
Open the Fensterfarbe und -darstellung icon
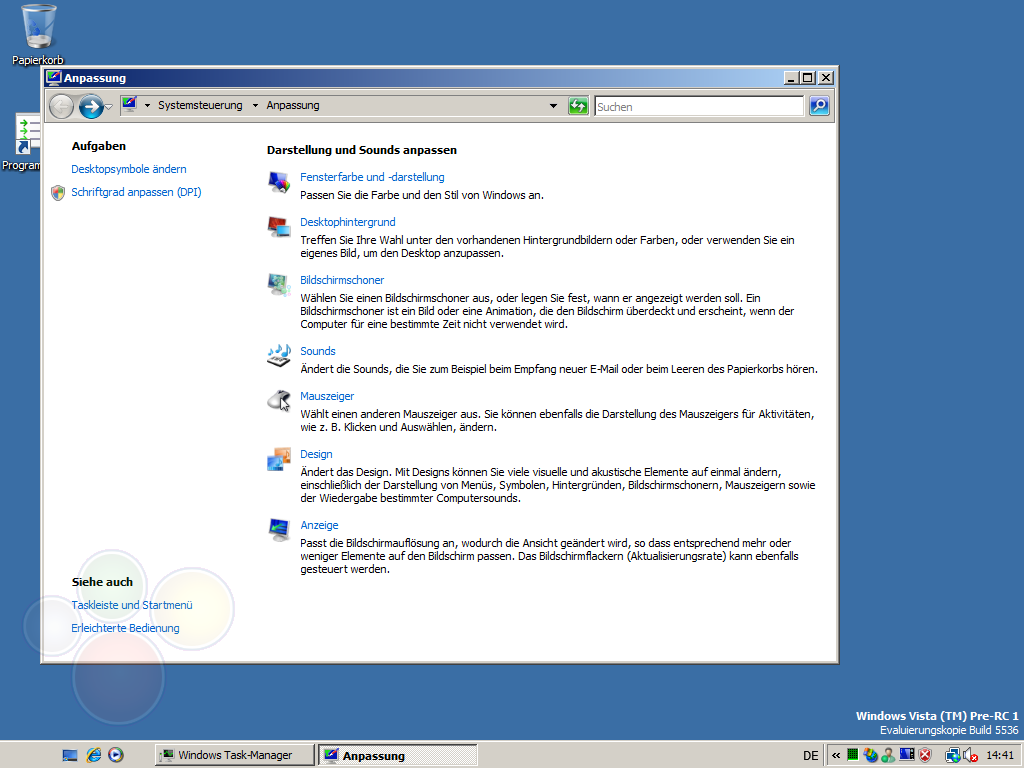point(279,182)
